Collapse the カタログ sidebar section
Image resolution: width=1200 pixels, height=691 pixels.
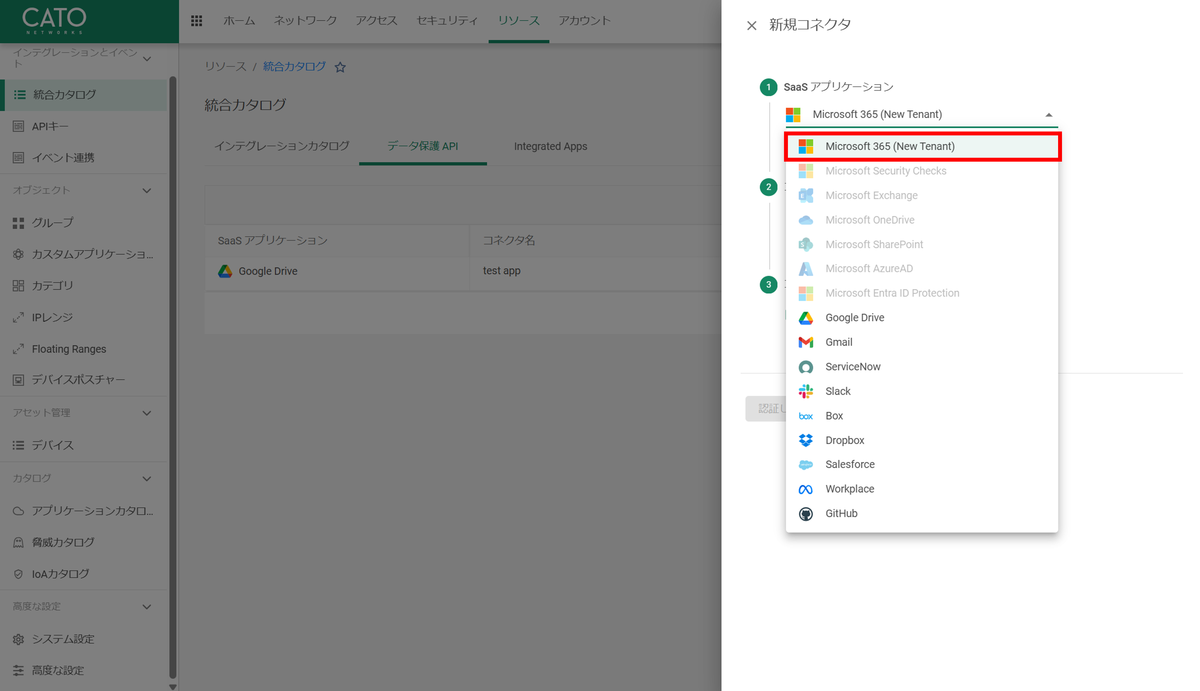pyautogui.click(x=147, y=478)
